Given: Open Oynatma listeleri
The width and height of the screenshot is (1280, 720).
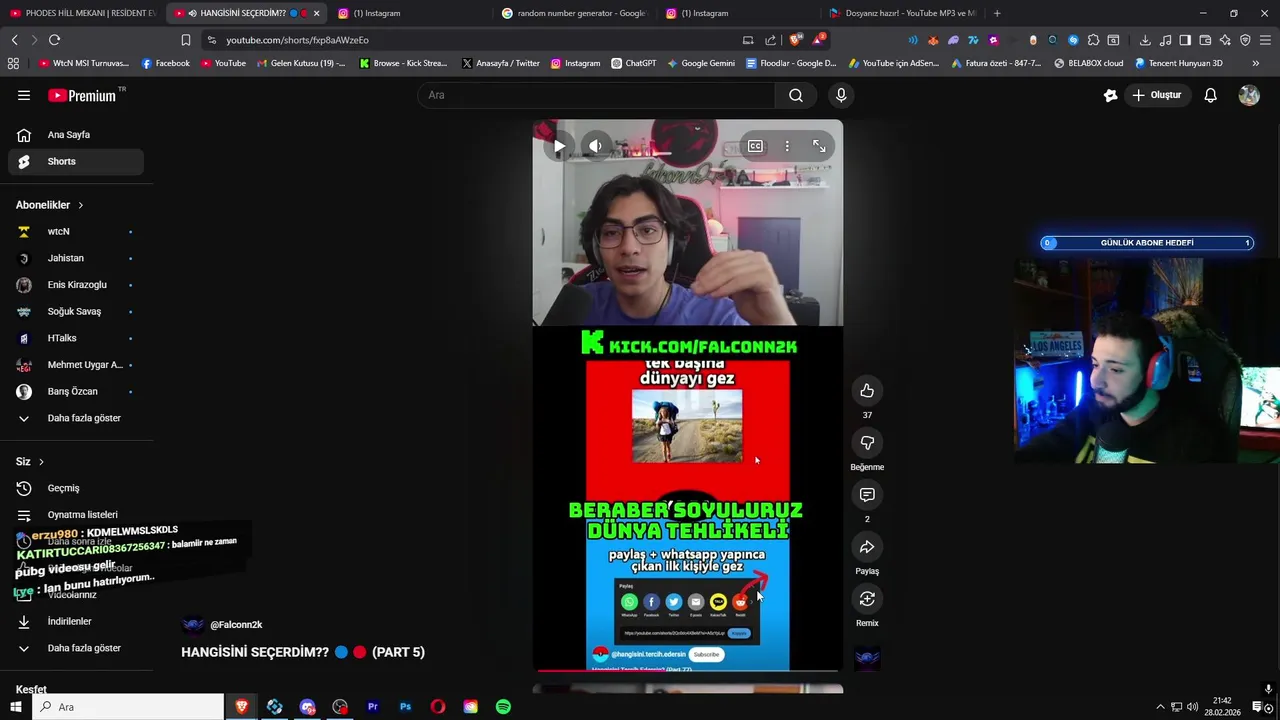Looking at the screenshot, I should click(76, 515).
